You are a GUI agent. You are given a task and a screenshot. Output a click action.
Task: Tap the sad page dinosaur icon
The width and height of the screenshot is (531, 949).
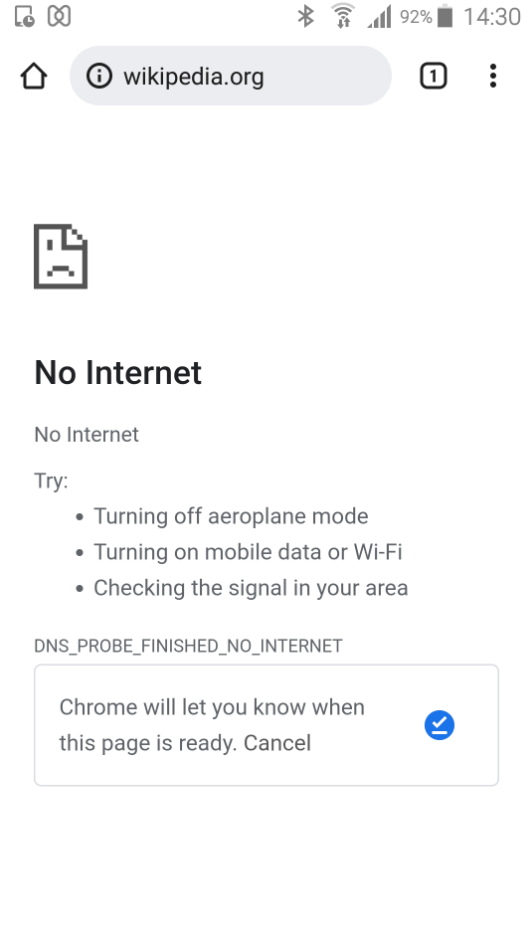click(x=61, y=257)
